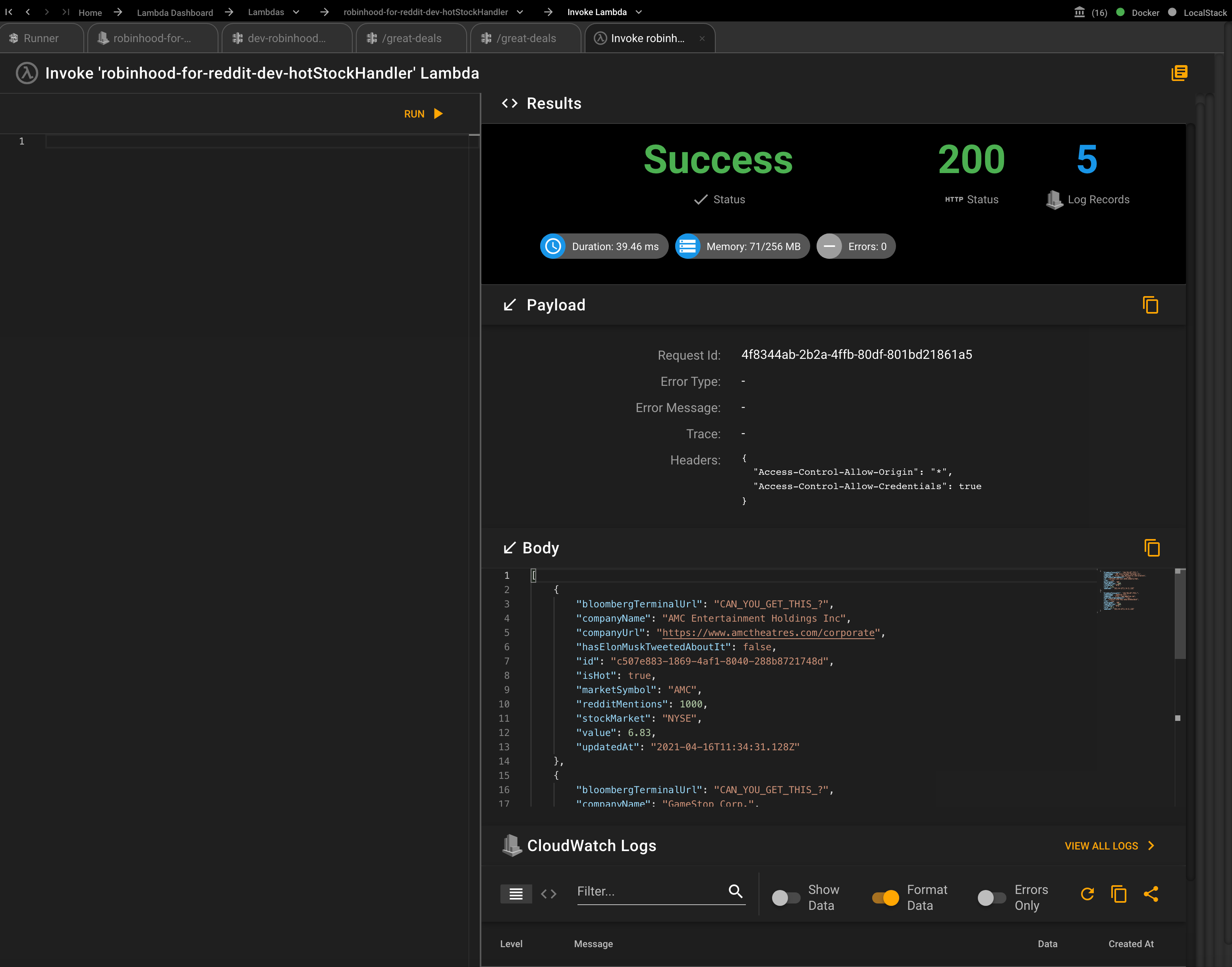Copy the CloudWatch logs
This screenshot has width=1232, height=967.
[1119, 894]
